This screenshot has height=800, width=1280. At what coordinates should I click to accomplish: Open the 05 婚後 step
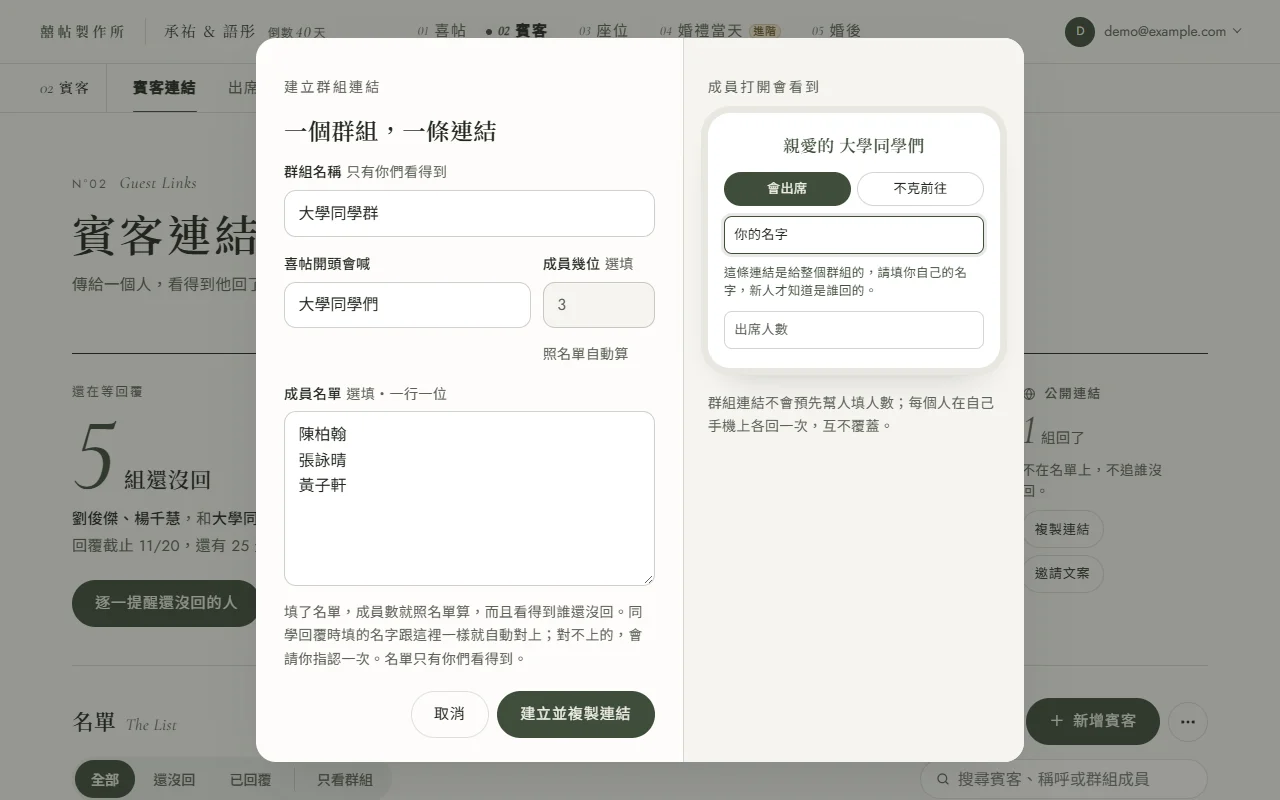[x=836, y=31]
